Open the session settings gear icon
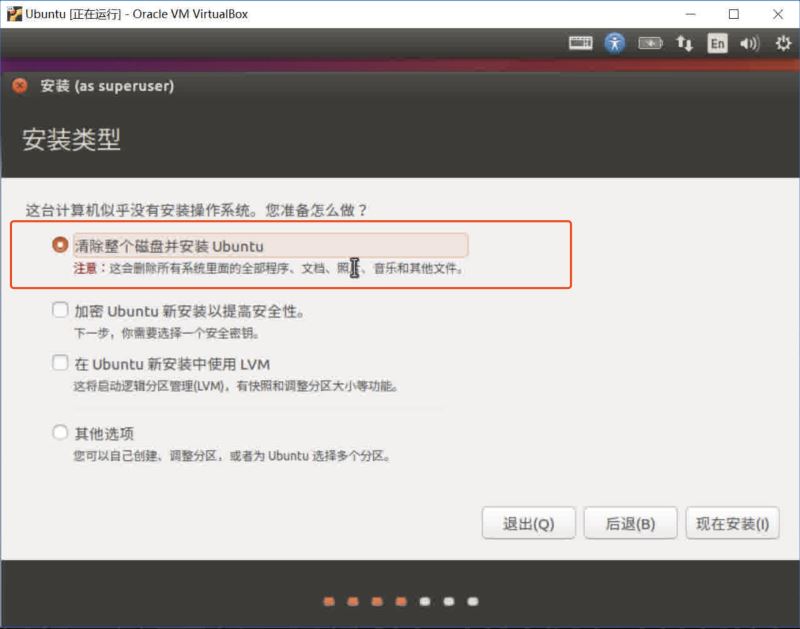Screen dimensions: 800x629 pyautogui.click(x=782, y=44)
